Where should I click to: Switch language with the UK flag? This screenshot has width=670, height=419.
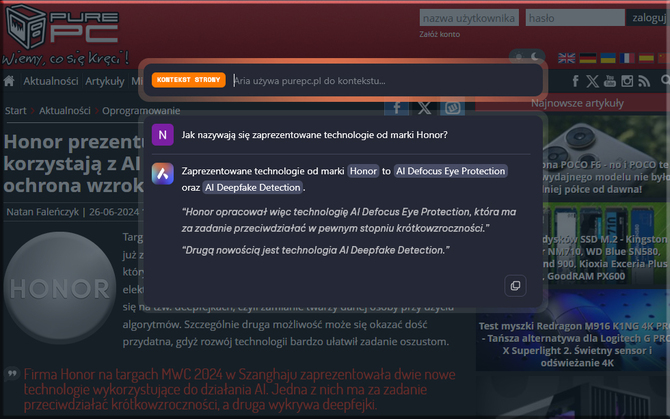[567, 58]
